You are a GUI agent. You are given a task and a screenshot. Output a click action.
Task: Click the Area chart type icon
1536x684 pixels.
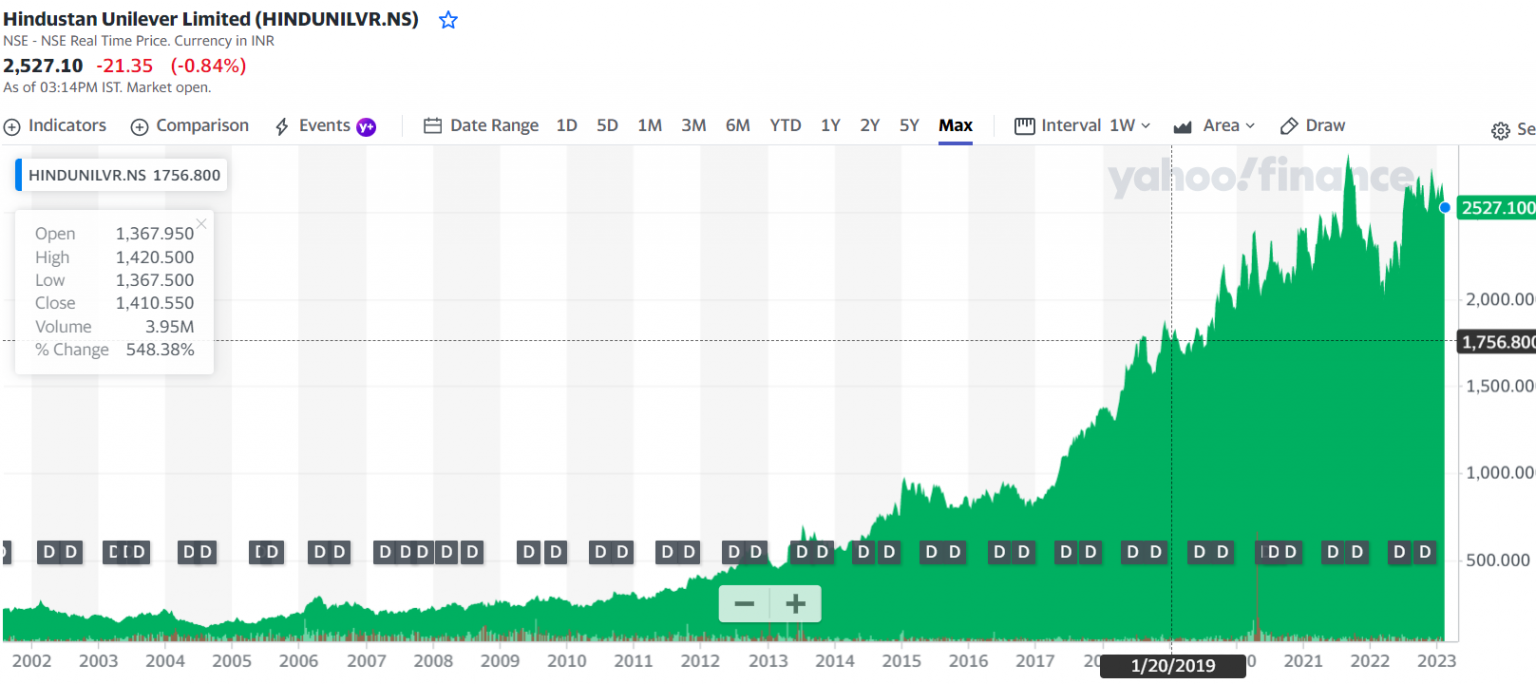[x=1180, y=125]
